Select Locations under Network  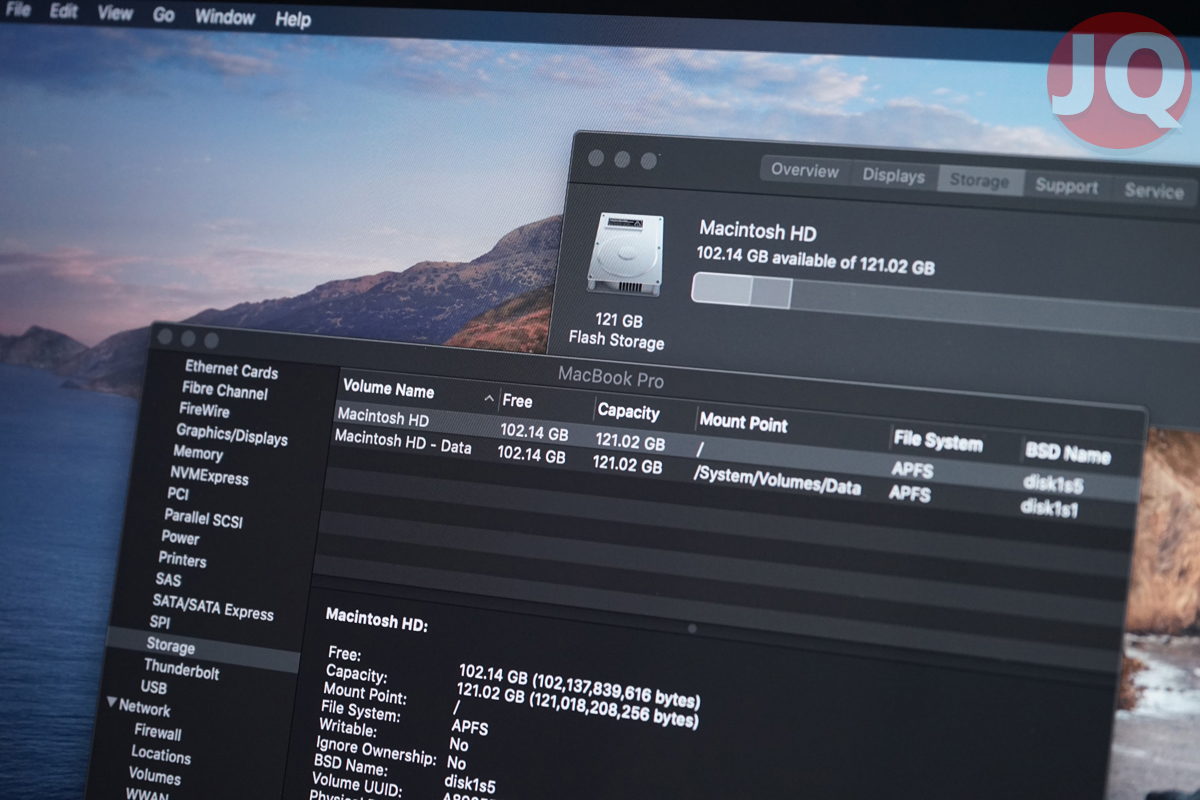click(160, 754)
